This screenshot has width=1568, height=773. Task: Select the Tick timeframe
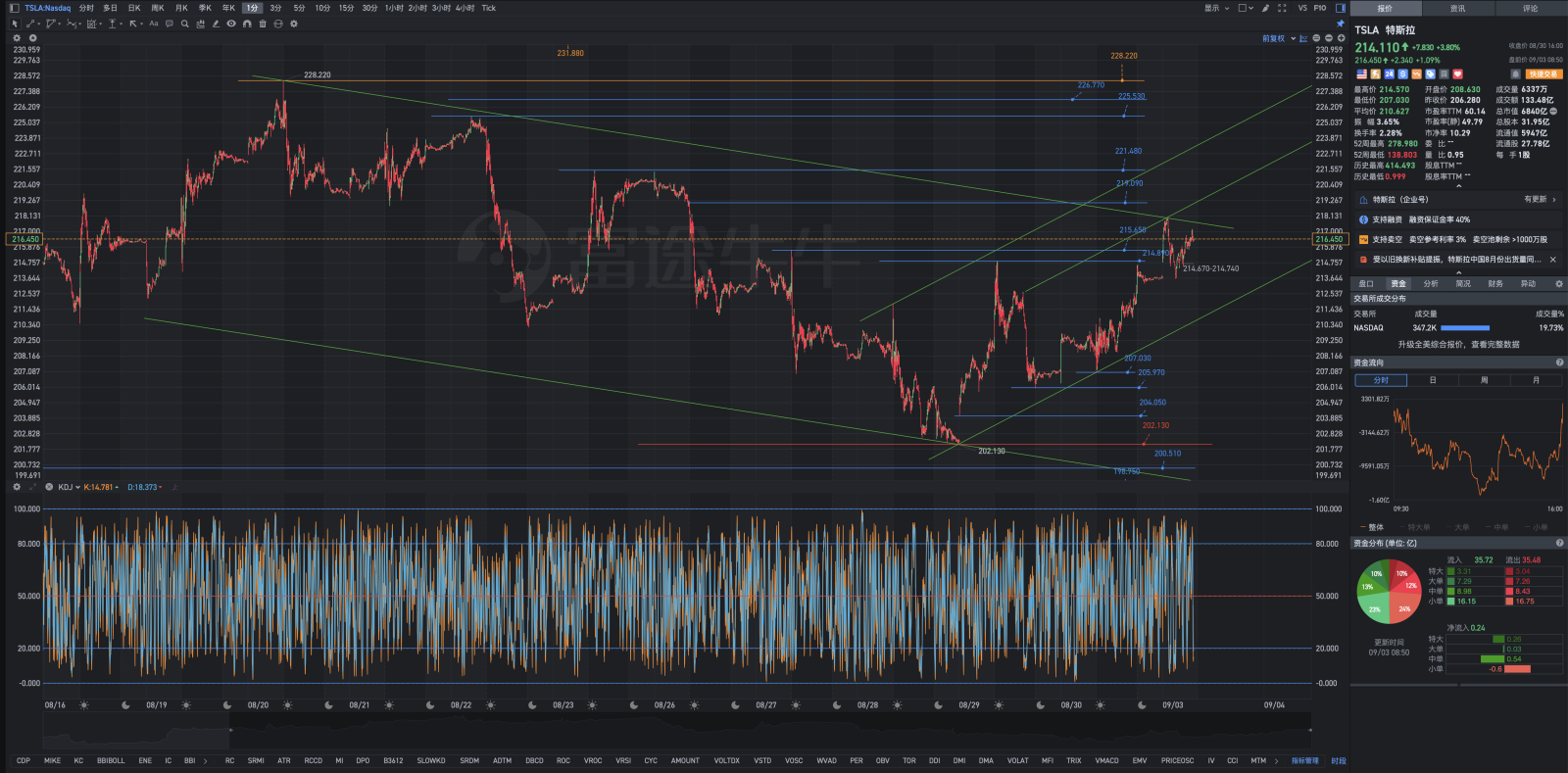(489, 8)
